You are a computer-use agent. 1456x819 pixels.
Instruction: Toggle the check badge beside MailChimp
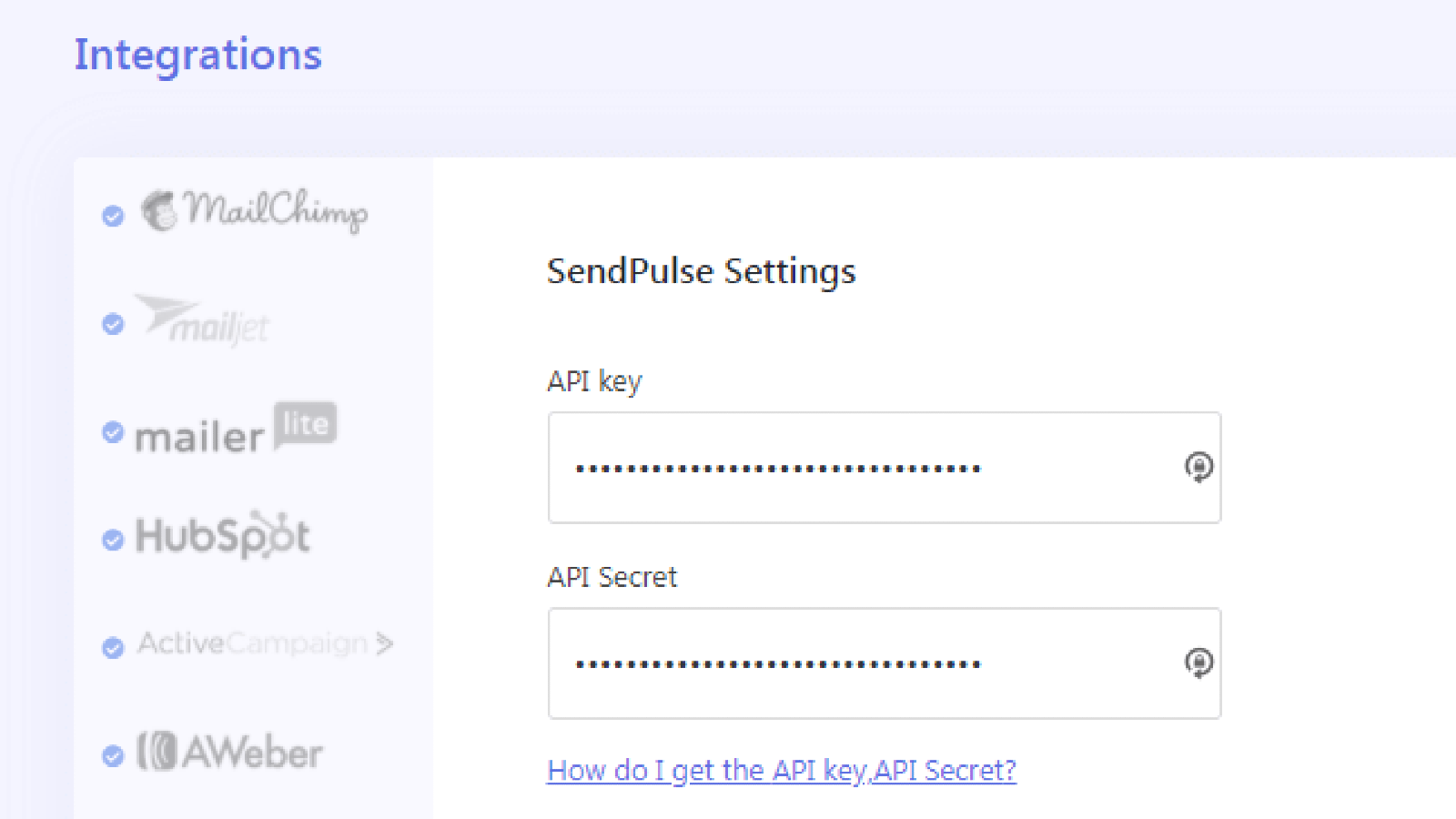pos(113,216)
